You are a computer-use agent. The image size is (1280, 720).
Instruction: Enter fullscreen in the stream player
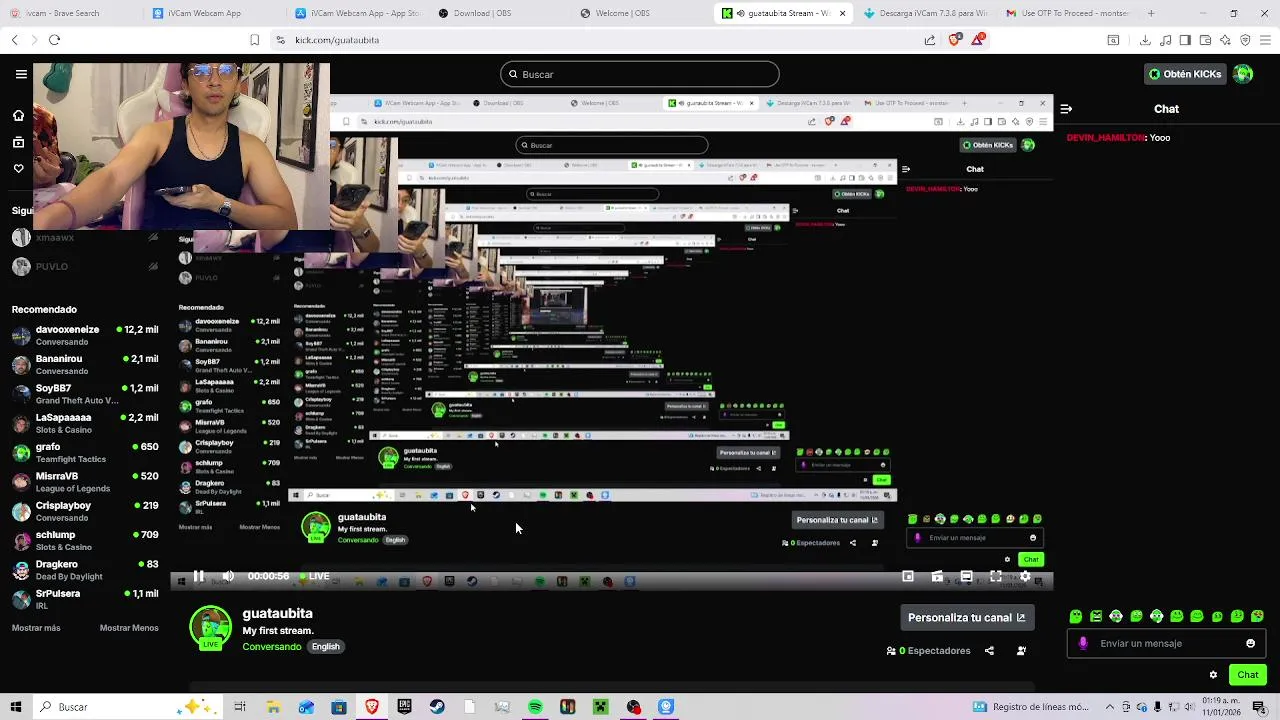996,576
